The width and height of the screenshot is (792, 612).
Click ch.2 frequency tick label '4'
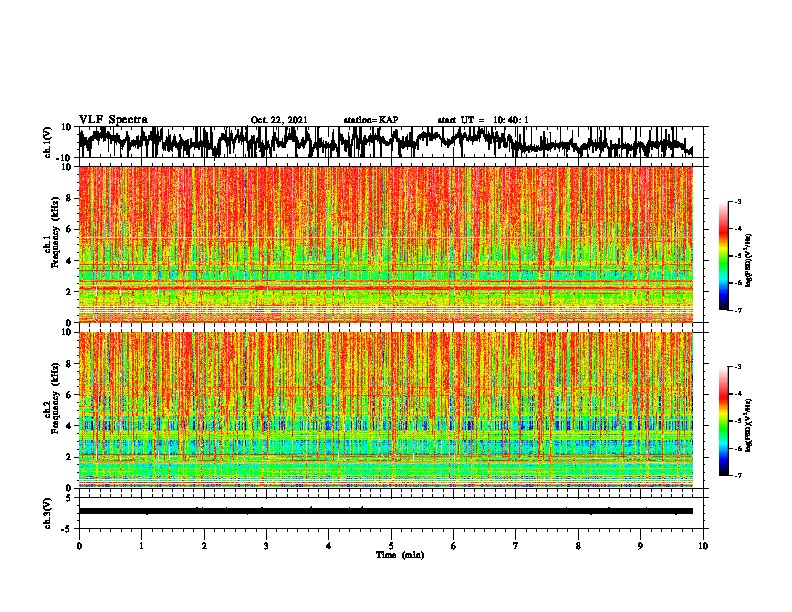69,426
